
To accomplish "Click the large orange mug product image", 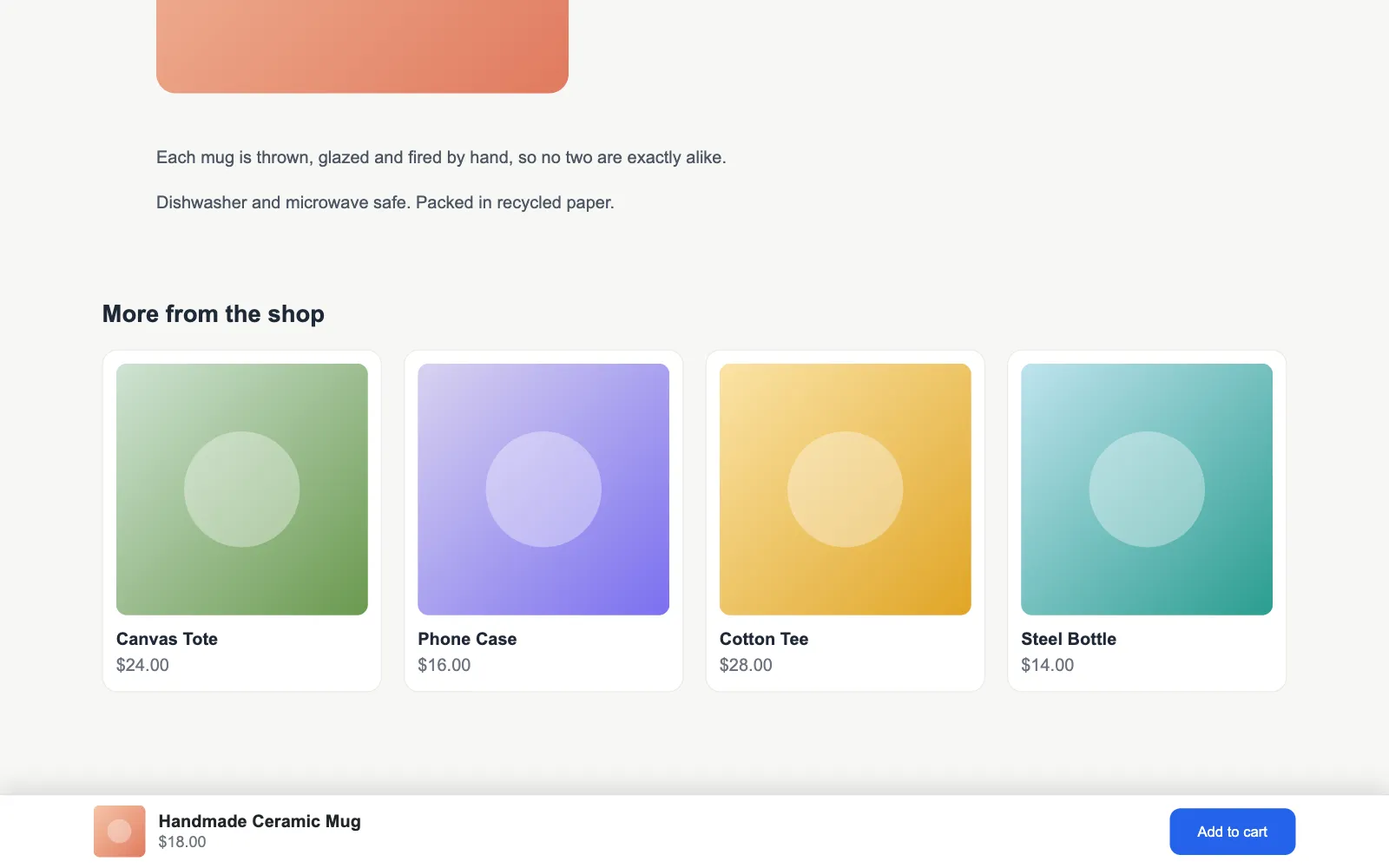I will pos(362,46).
